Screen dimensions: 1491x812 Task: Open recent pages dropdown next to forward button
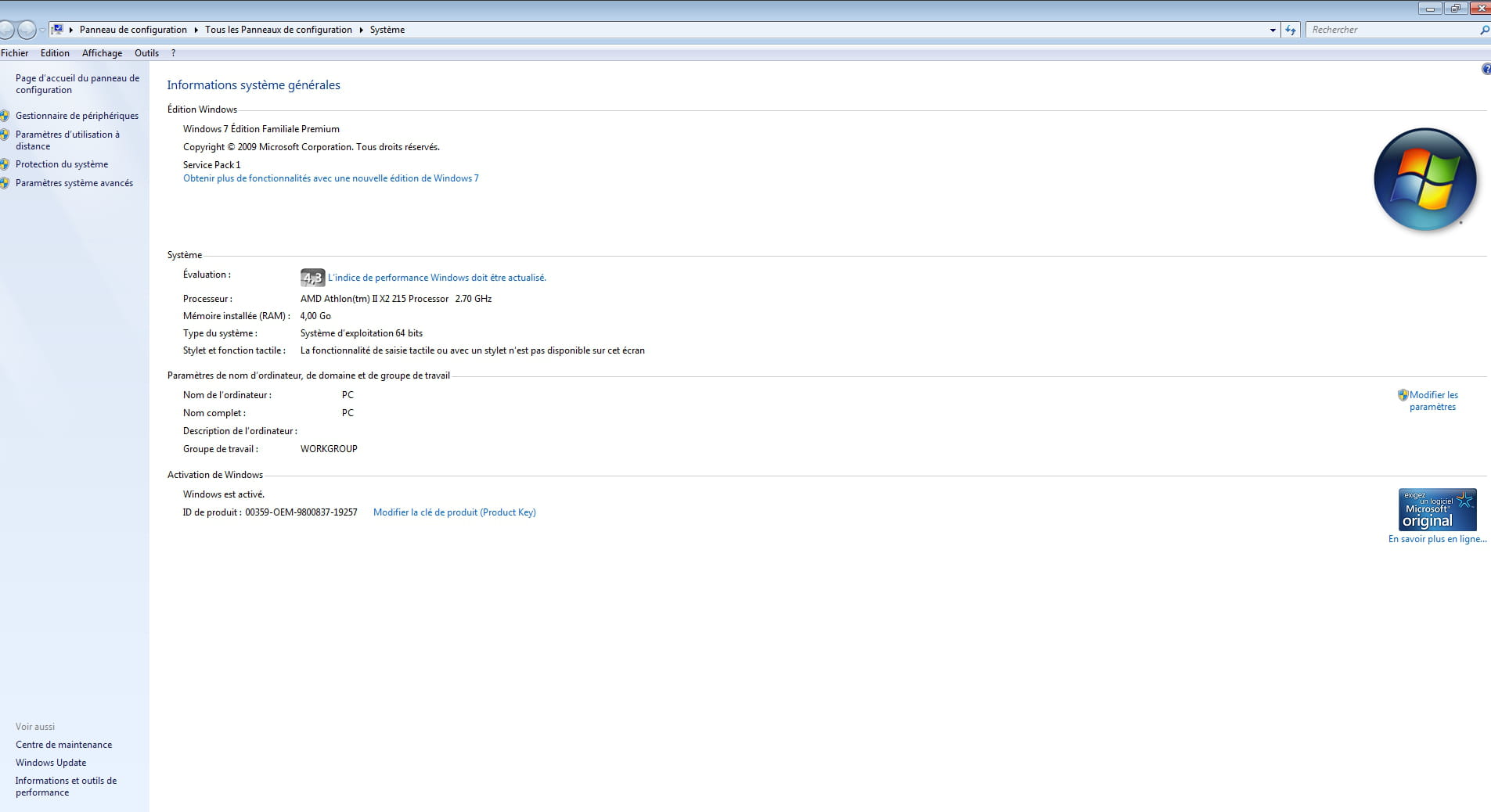[x=42, y=30]
